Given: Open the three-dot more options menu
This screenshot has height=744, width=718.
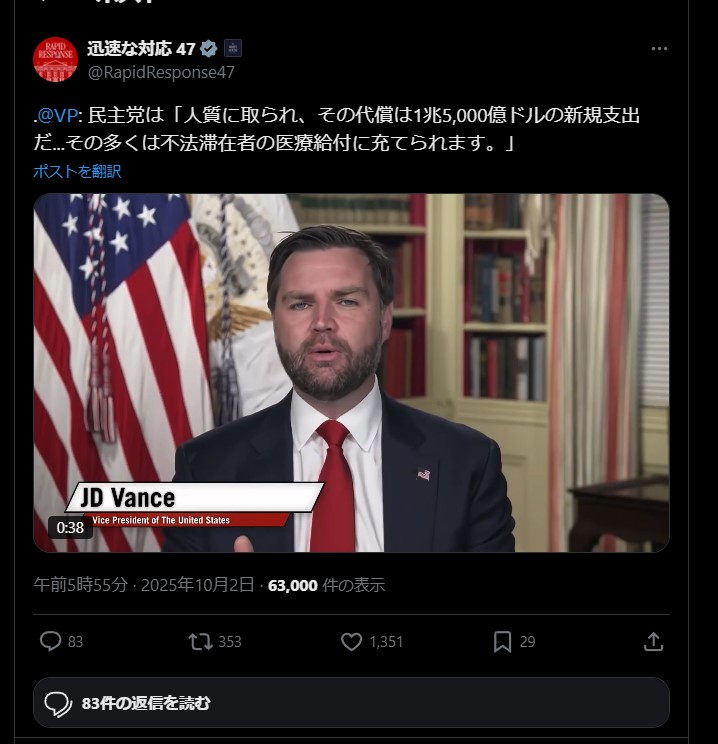Looking at the screenshot, I should (659, 48).
